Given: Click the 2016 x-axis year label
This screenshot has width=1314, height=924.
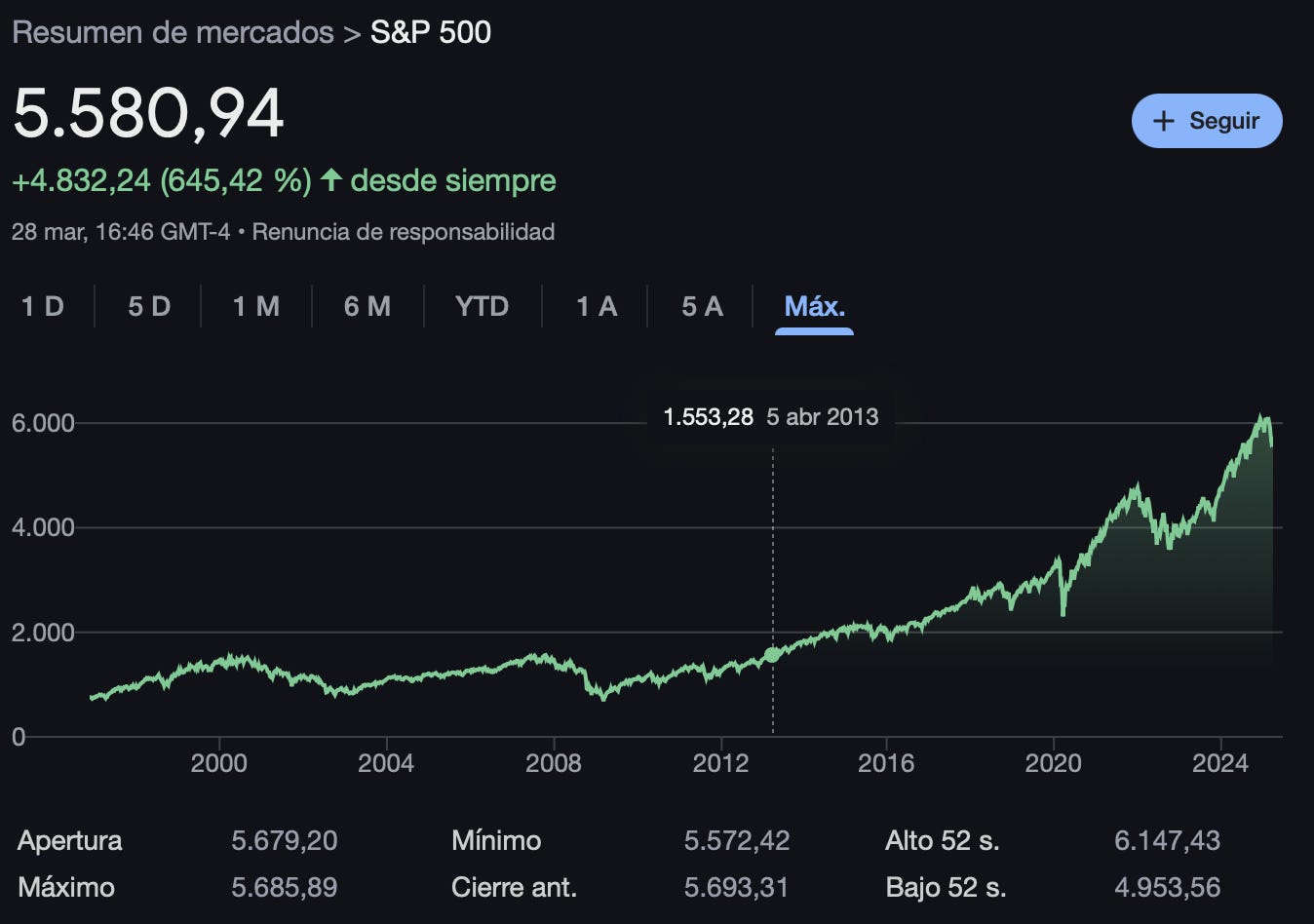Looking at the screenshot, I should pos(886,763).
